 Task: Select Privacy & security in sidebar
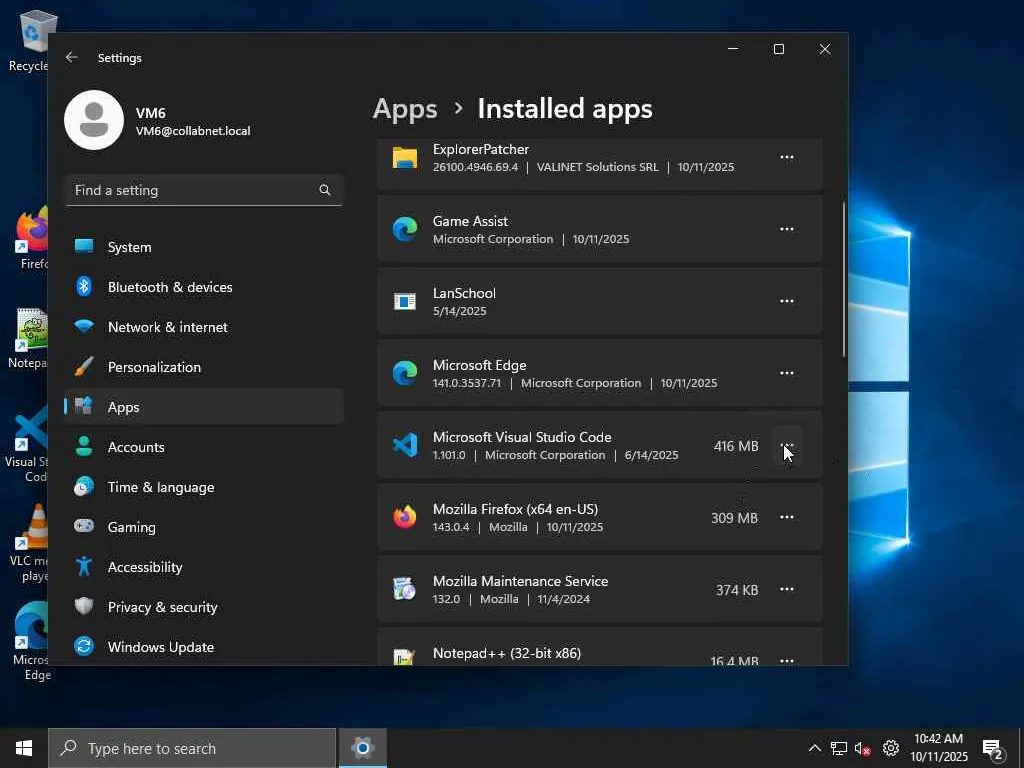tap(162, 607)
